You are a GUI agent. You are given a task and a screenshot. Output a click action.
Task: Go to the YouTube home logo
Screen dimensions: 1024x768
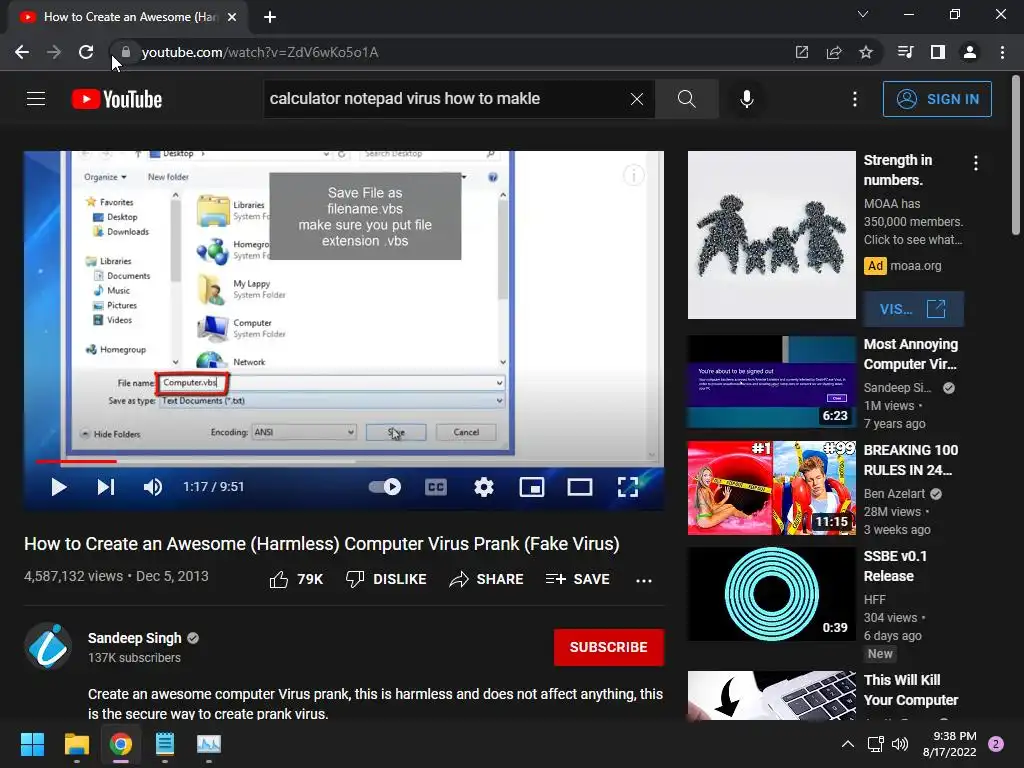click(117, 99)
